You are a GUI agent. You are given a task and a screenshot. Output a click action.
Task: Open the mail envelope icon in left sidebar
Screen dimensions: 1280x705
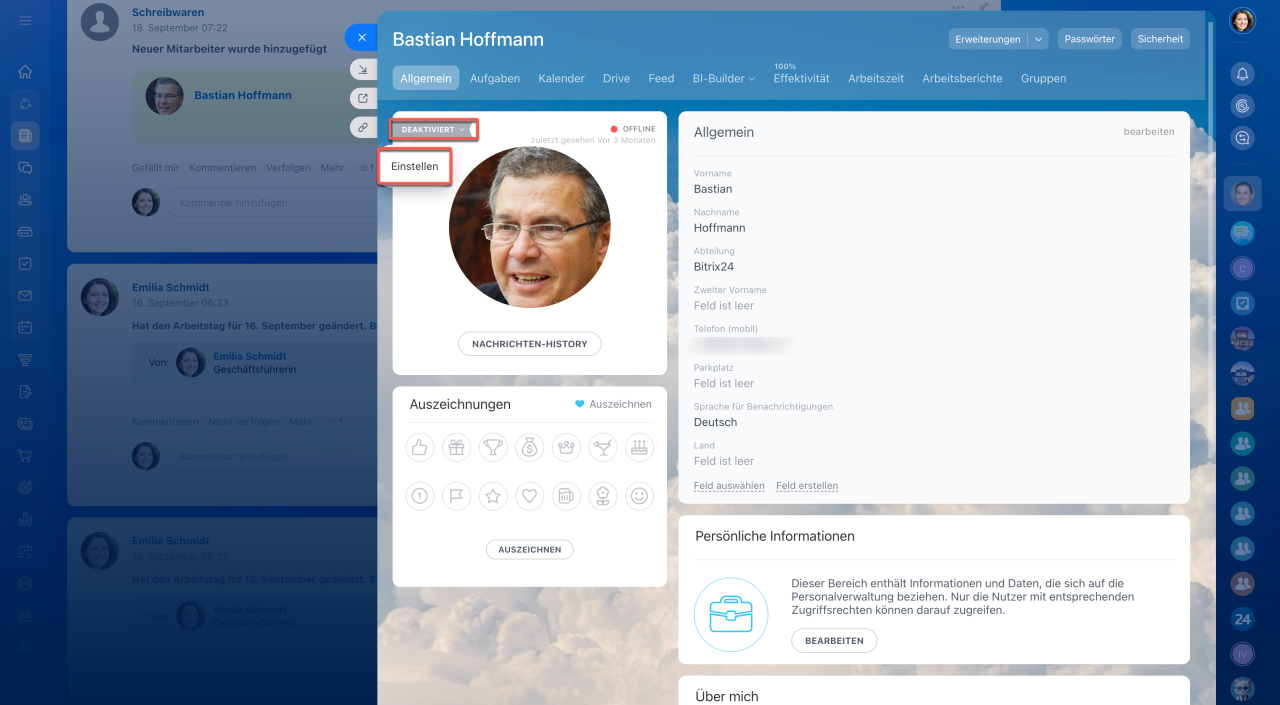pos(25,295)
